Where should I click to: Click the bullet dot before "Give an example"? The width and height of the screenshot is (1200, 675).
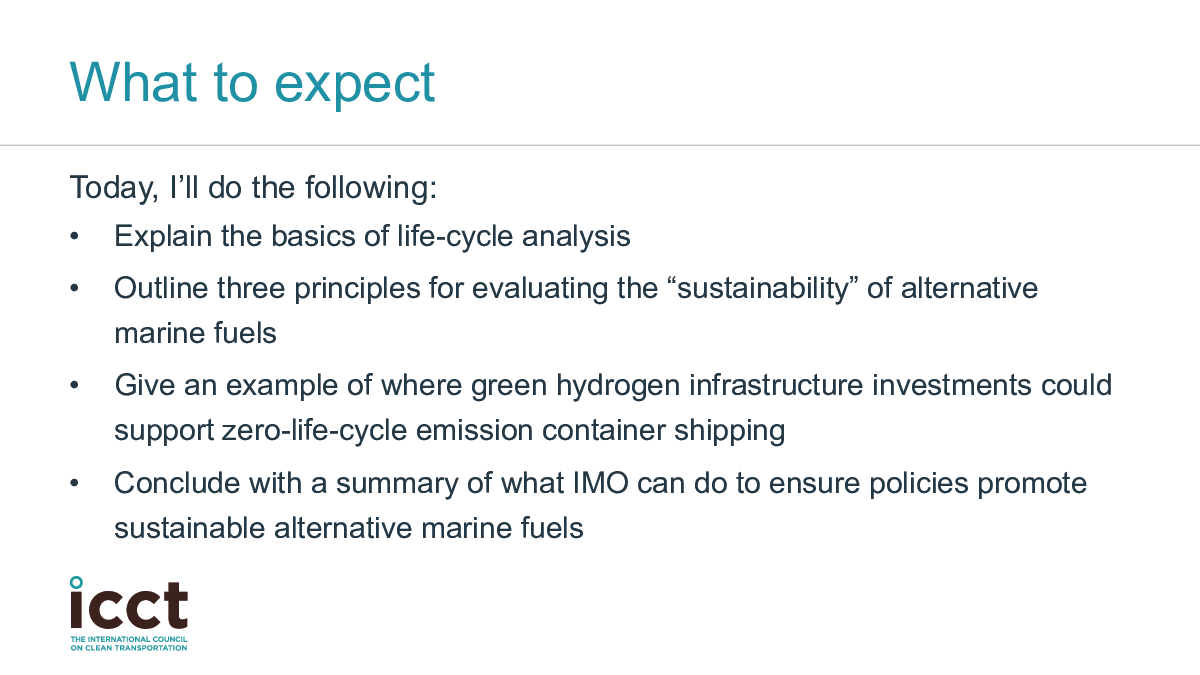74,385
